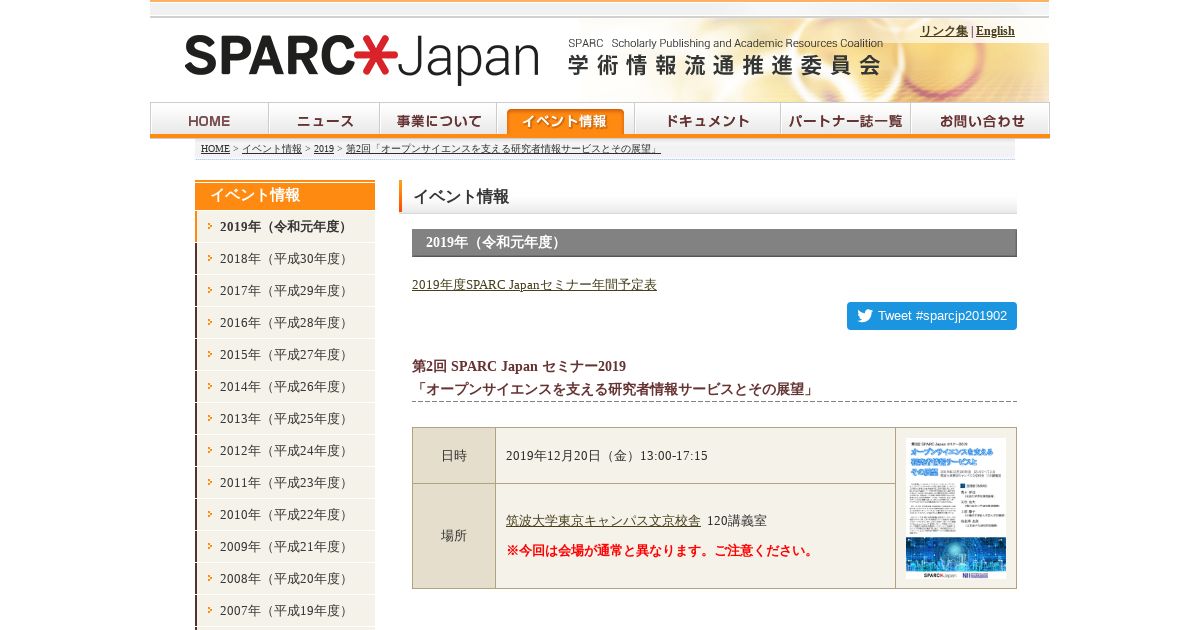Open 2019年度SPARC Japanセミナー年間予定表 link
Image resolution: width=1200 pixels, height=630 pixels.
point(534,285)
